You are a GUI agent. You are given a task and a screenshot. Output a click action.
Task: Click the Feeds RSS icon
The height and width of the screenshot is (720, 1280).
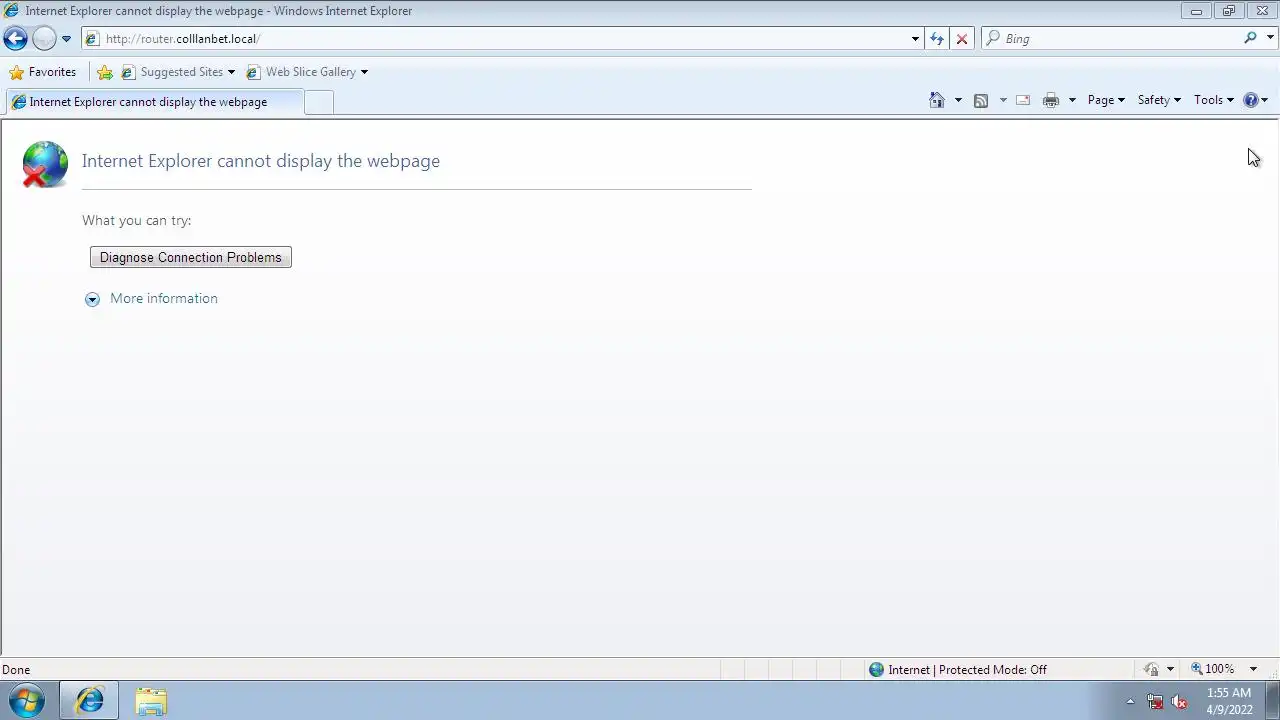coord(981,100)
